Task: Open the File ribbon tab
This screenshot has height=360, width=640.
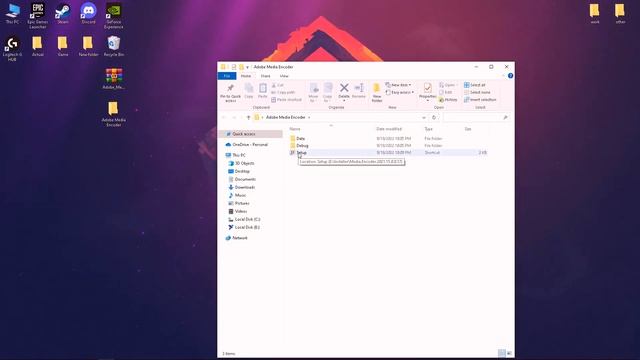Action: pyautogui.click(x=227, y=76)
